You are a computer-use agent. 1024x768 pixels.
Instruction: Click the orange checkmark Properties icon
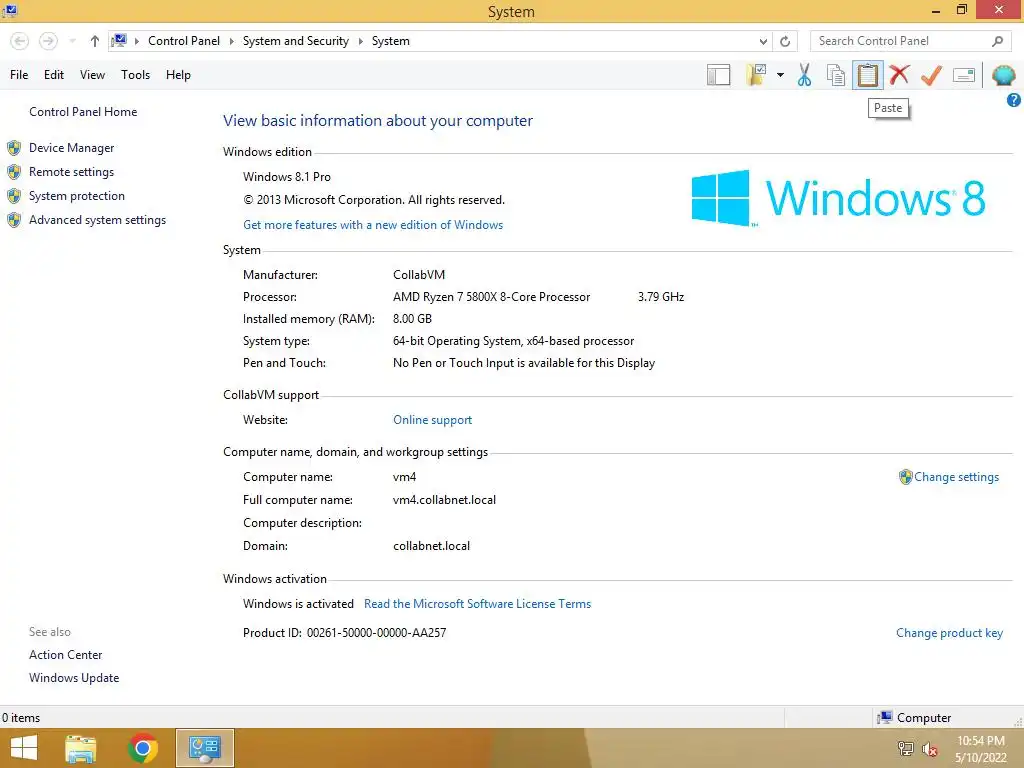click(x=931, y=75)
